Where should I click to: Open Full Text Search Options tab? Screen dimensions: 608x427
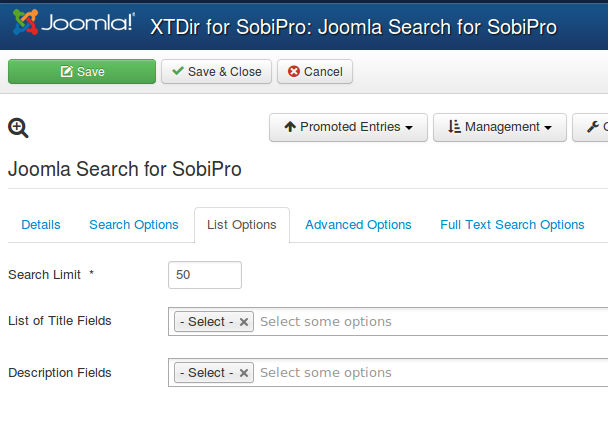512,225
